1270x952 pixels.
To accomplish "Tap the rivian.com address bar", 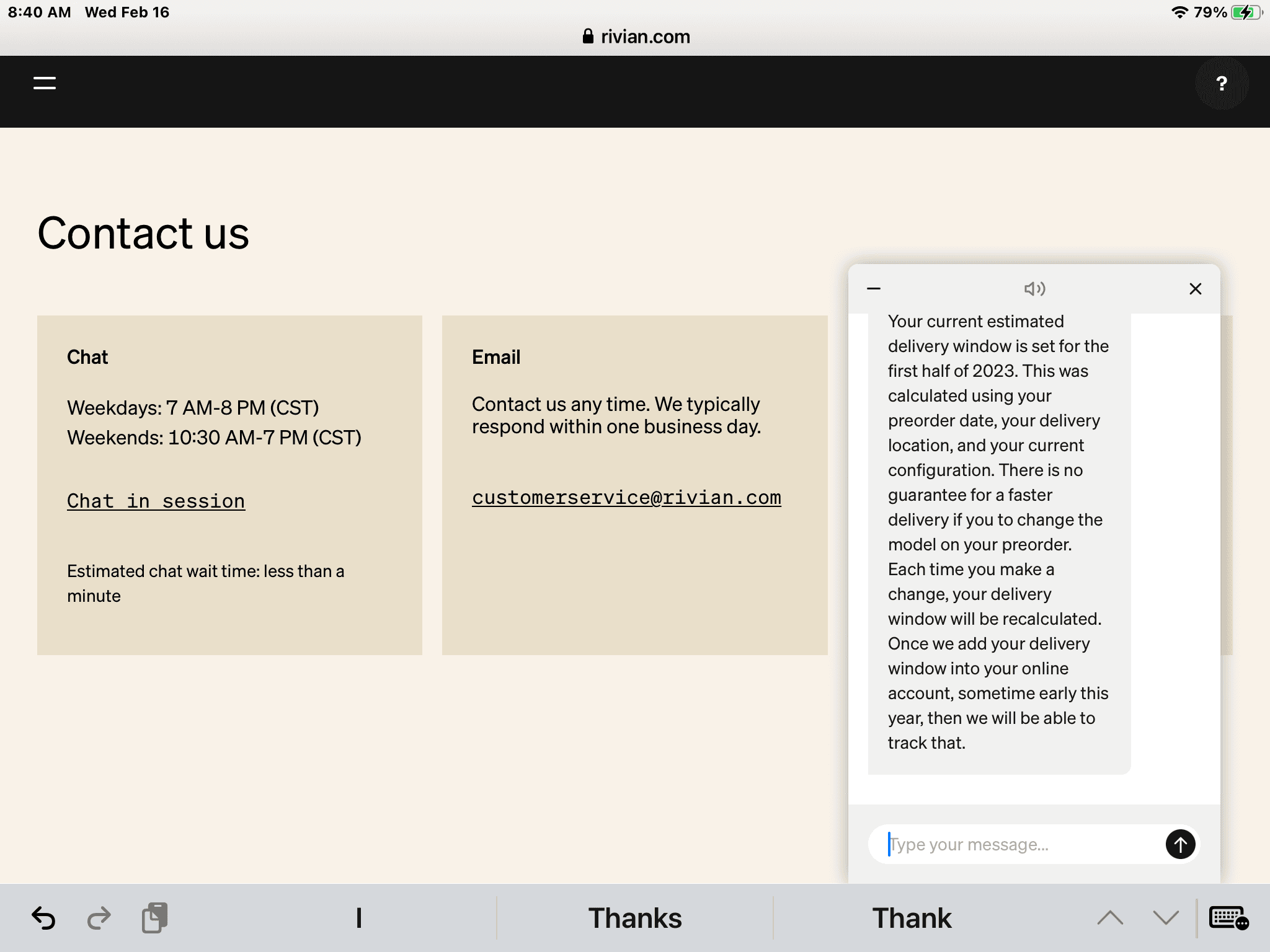I will [x=635, y=37].
